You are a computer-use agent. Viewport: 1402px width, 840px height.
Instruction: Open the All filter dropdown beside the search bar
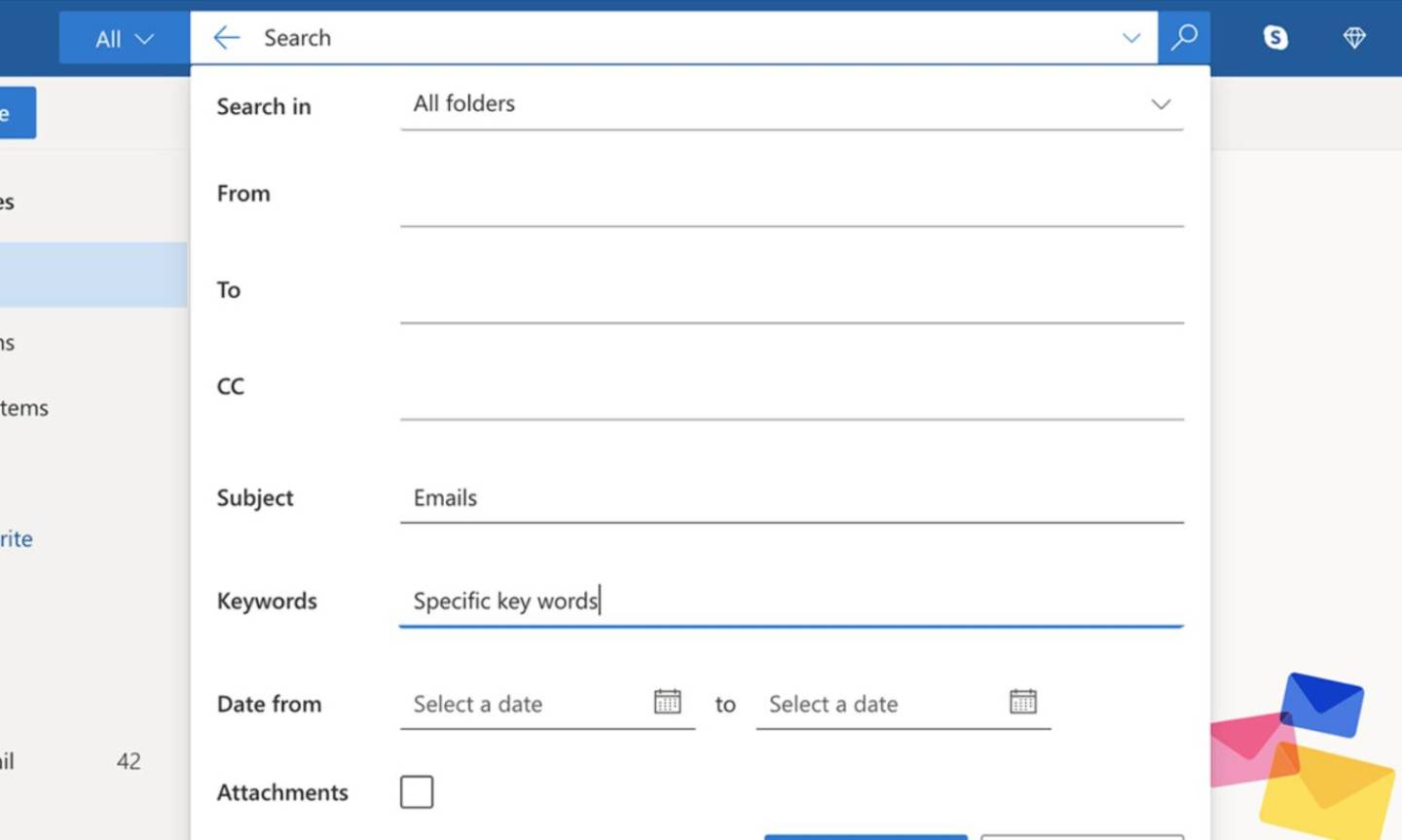(123, 37)
